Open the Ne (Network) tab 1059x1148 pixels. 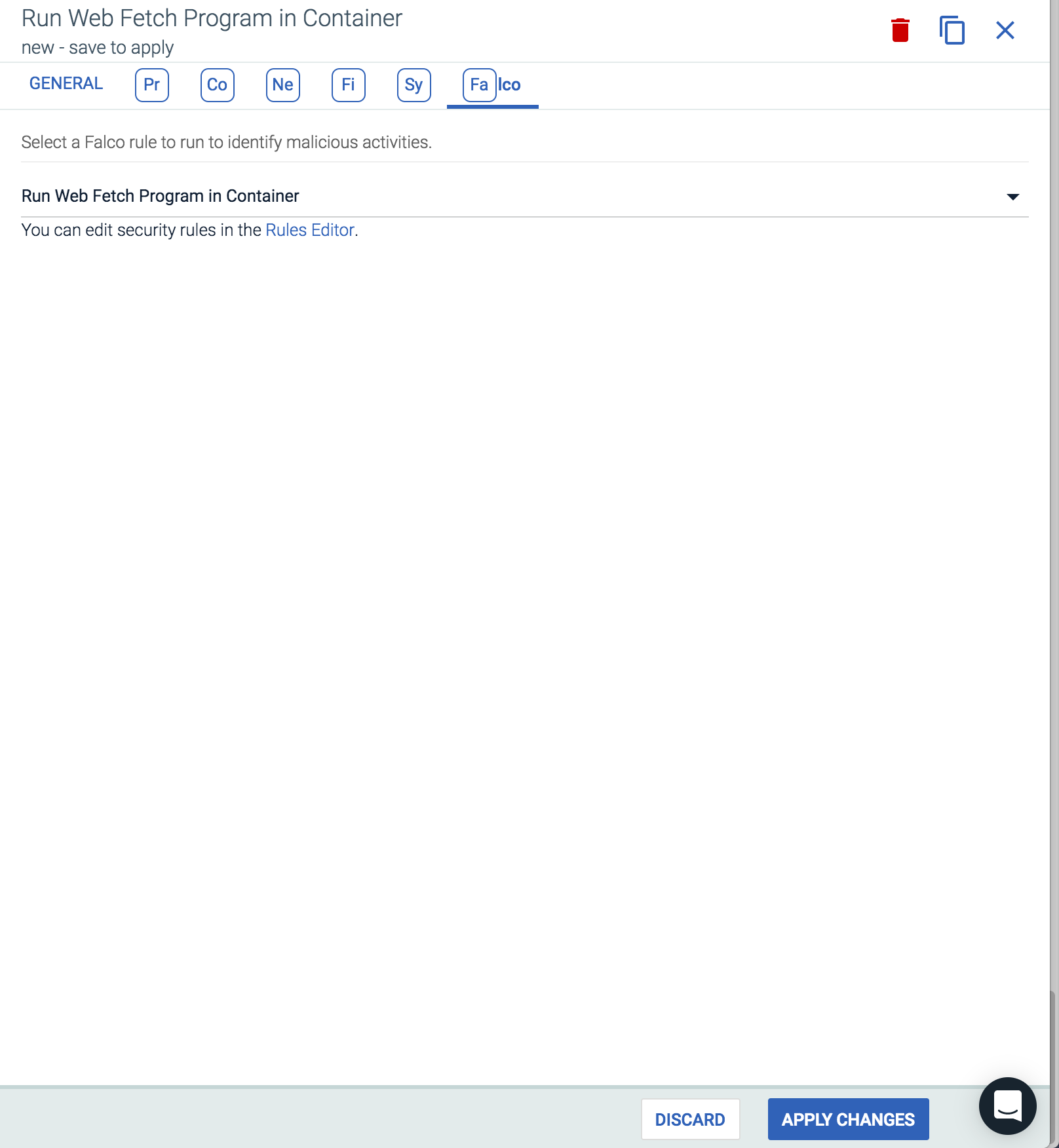[283, 85]
